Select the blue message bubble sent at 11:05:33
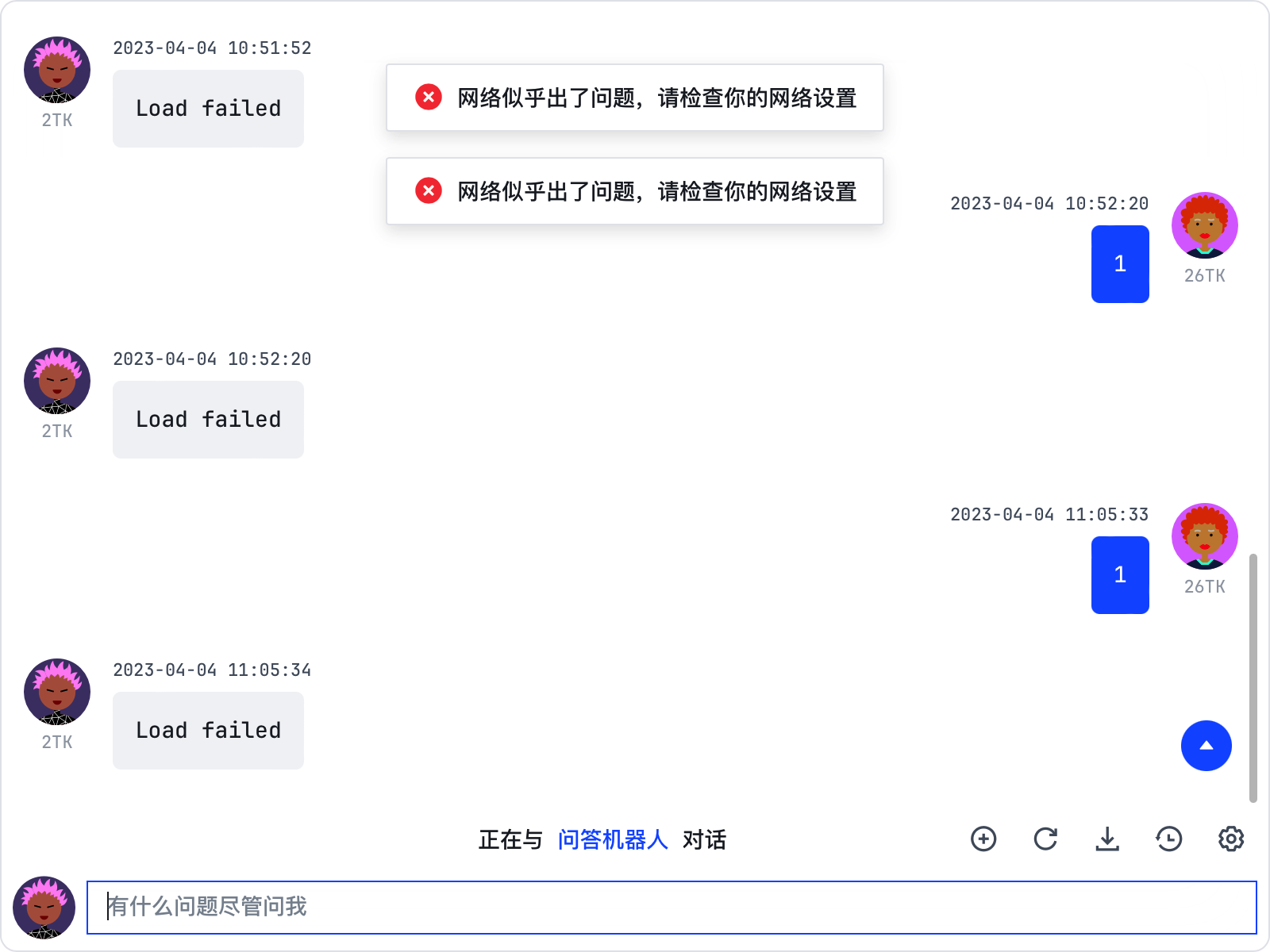Viewport: 1270px width, 952px height. (x=1120, y=575)
